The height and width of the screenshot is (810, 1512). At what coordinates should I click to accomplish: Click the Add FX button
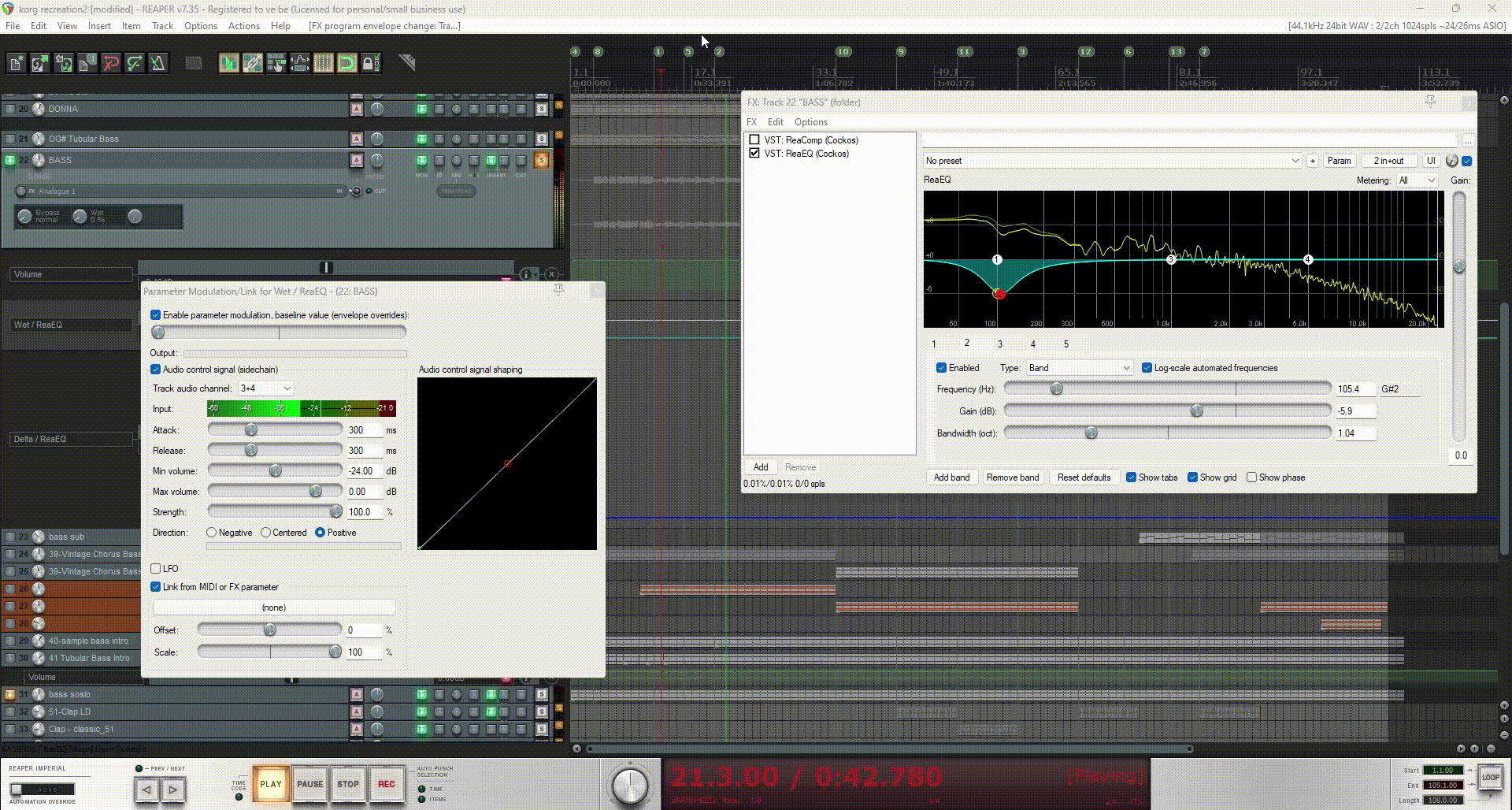[761, 467]
